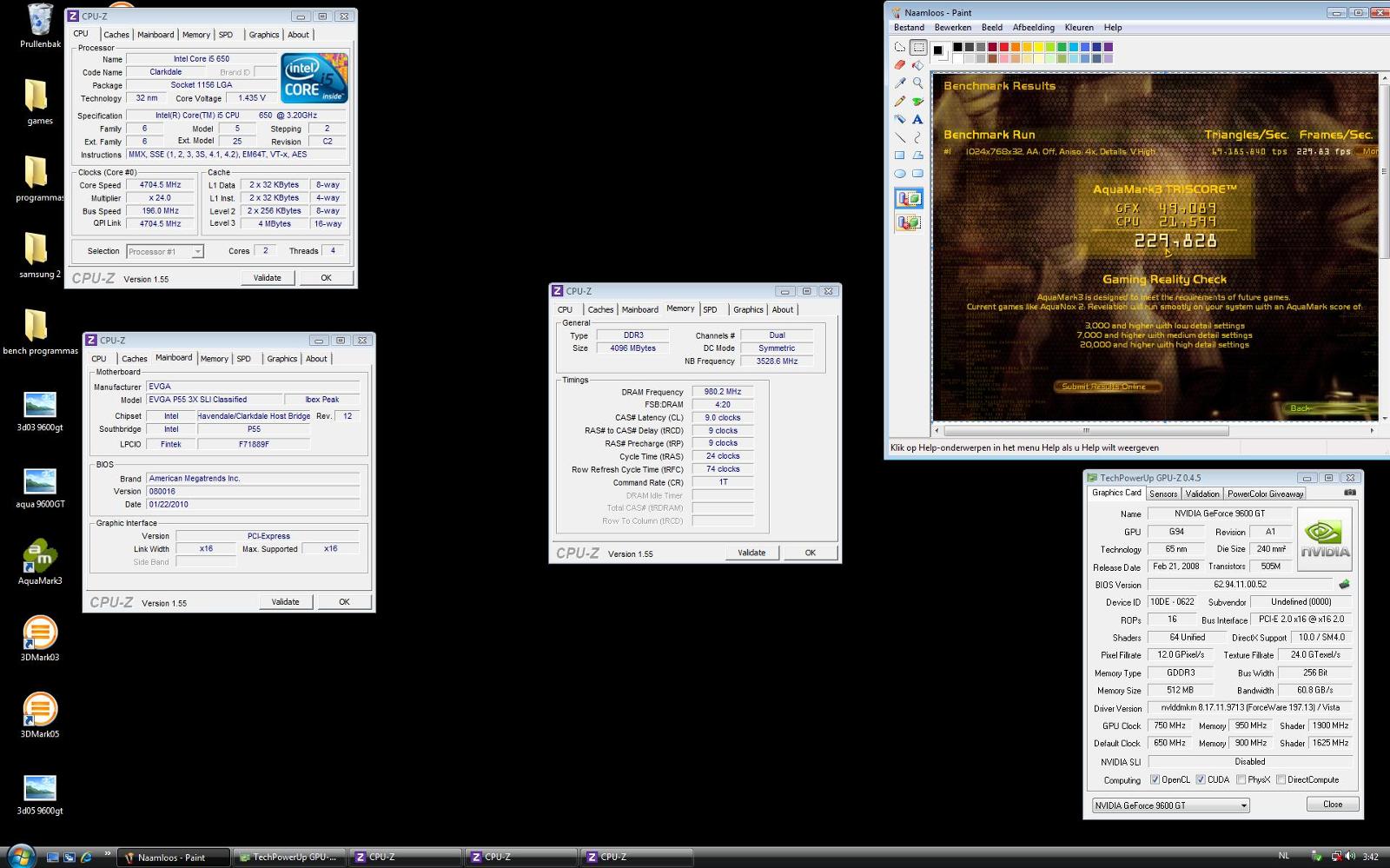Select the Free-form select tool in Paint

point(900,48)
